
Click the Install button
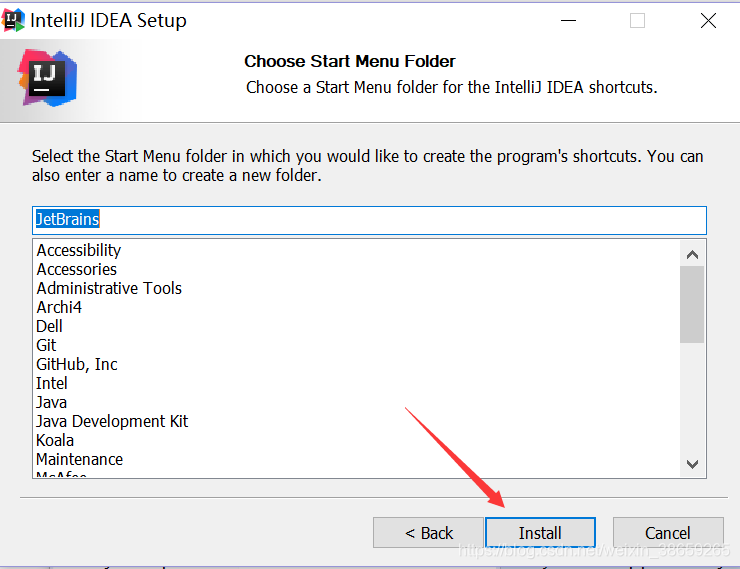tap(540, 533)
